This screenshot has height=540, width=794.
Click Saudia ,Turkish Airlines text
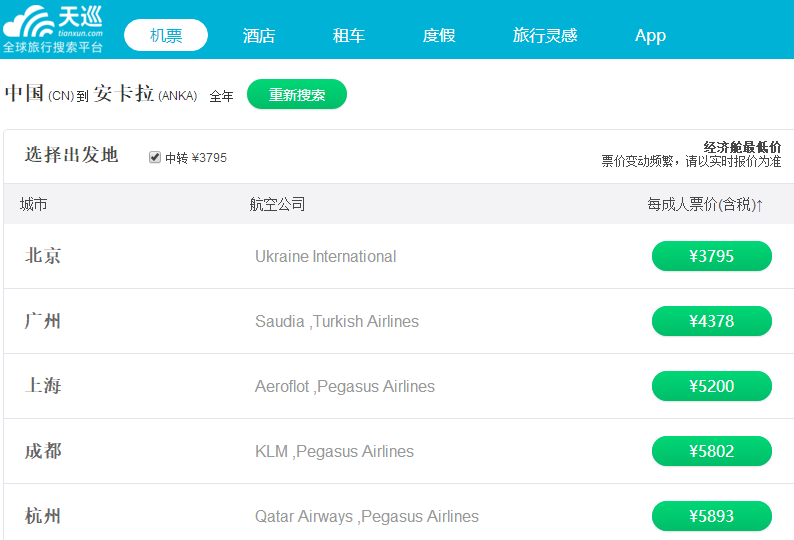pyautogui.click(x=337, y=321)
